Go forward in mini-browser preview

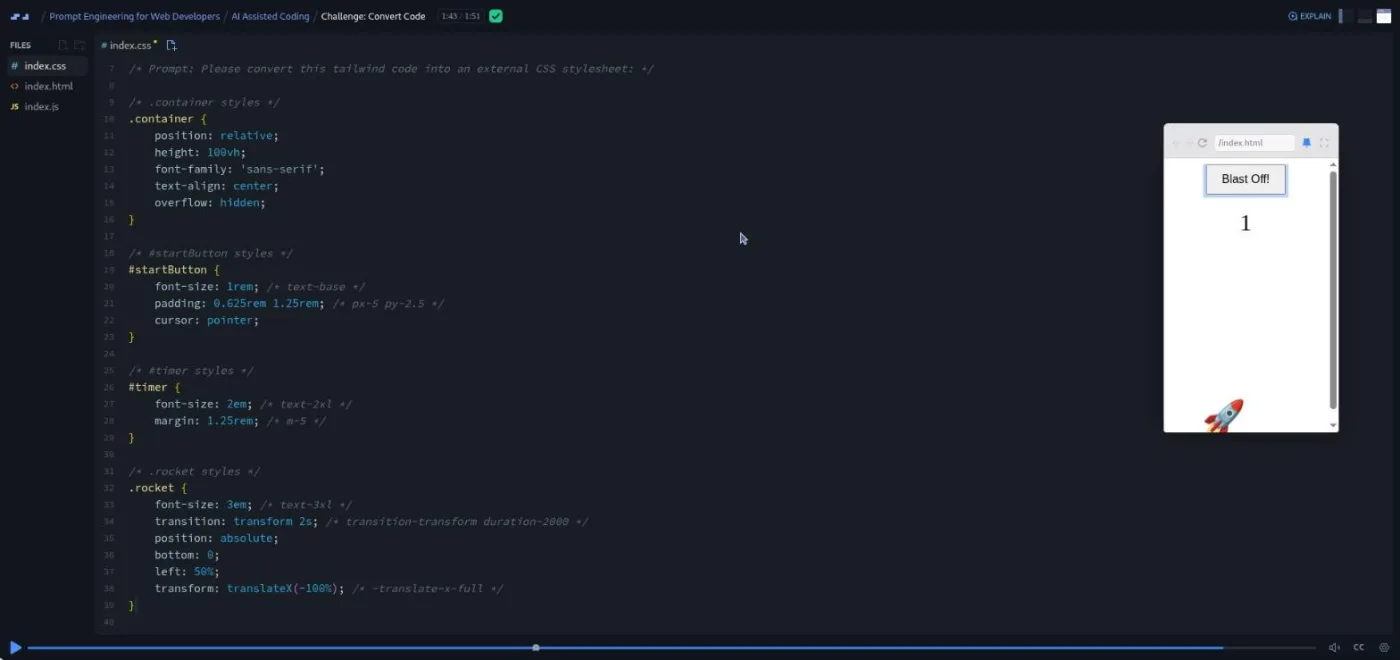[x=1189, y=143]
